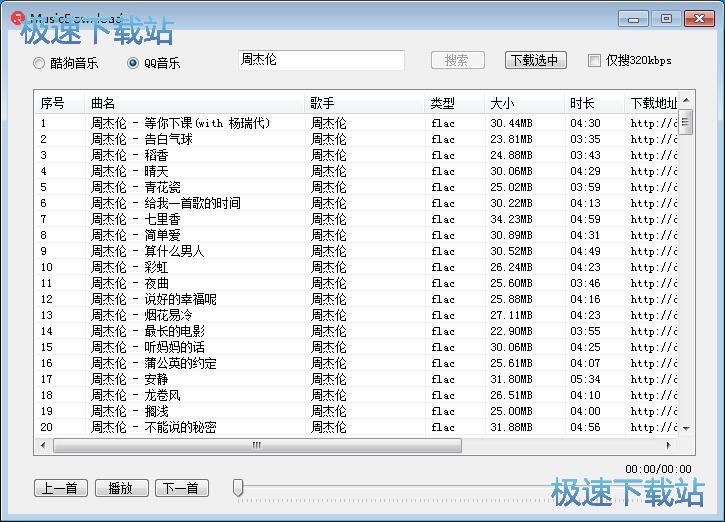The width and height of the screenshot is (725, 522).
Task: Click the size cell 22.90MB
Action: tap(511, 331)
